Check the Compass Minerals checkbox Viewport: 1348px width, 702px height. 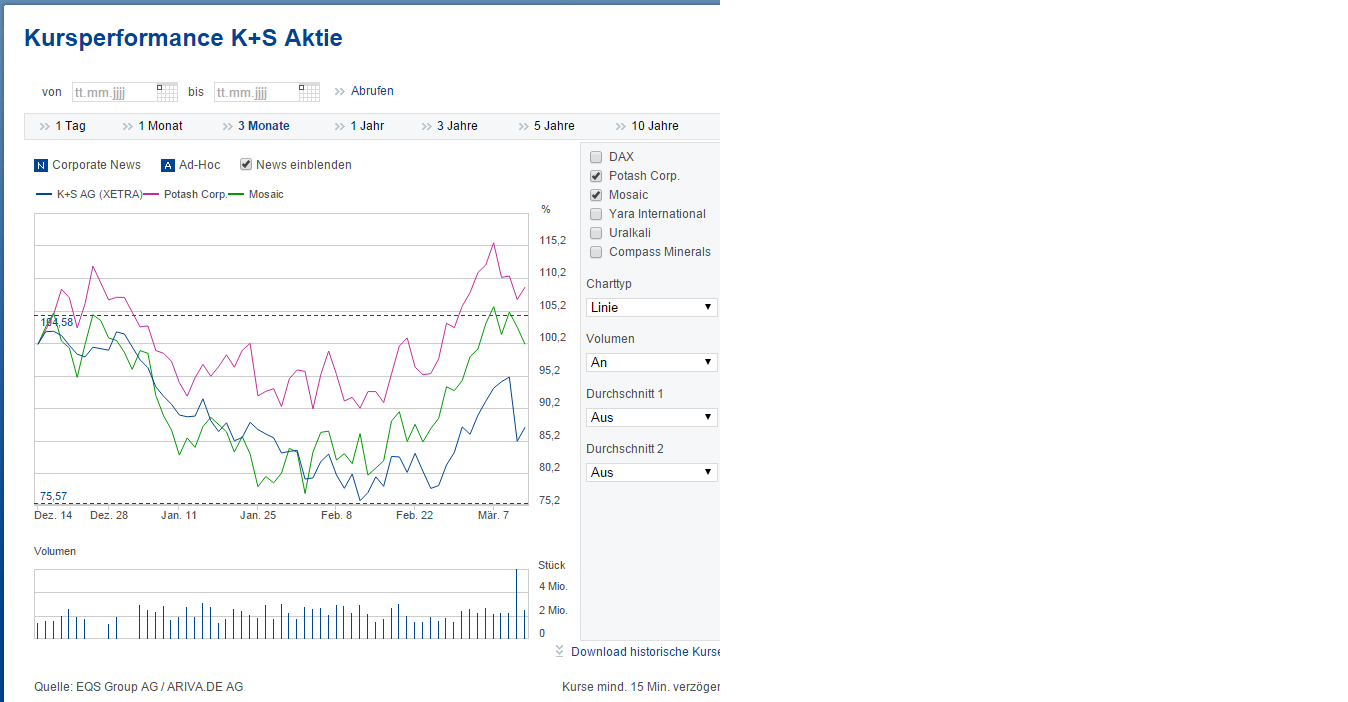click(596, 252)
